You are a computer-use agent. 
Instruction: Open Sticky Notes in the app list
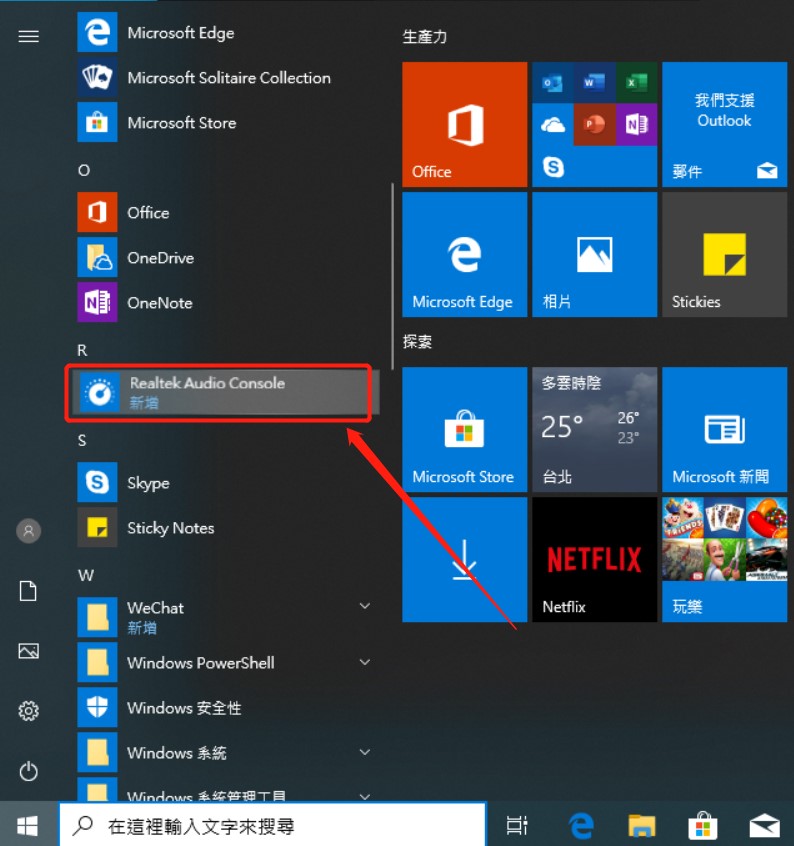pyautogui.click(x=170, y=528)
